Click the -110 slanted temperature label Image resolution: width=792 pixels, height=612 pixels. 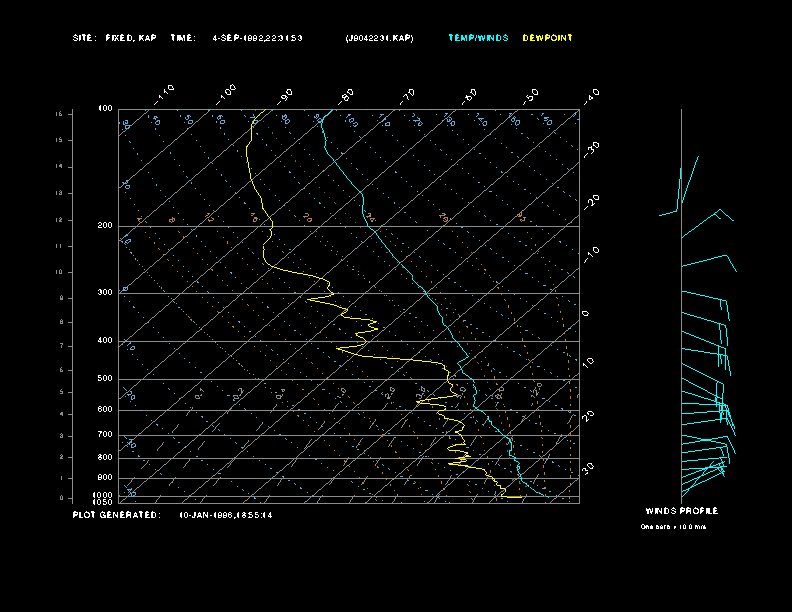click(x=164, y=95)
